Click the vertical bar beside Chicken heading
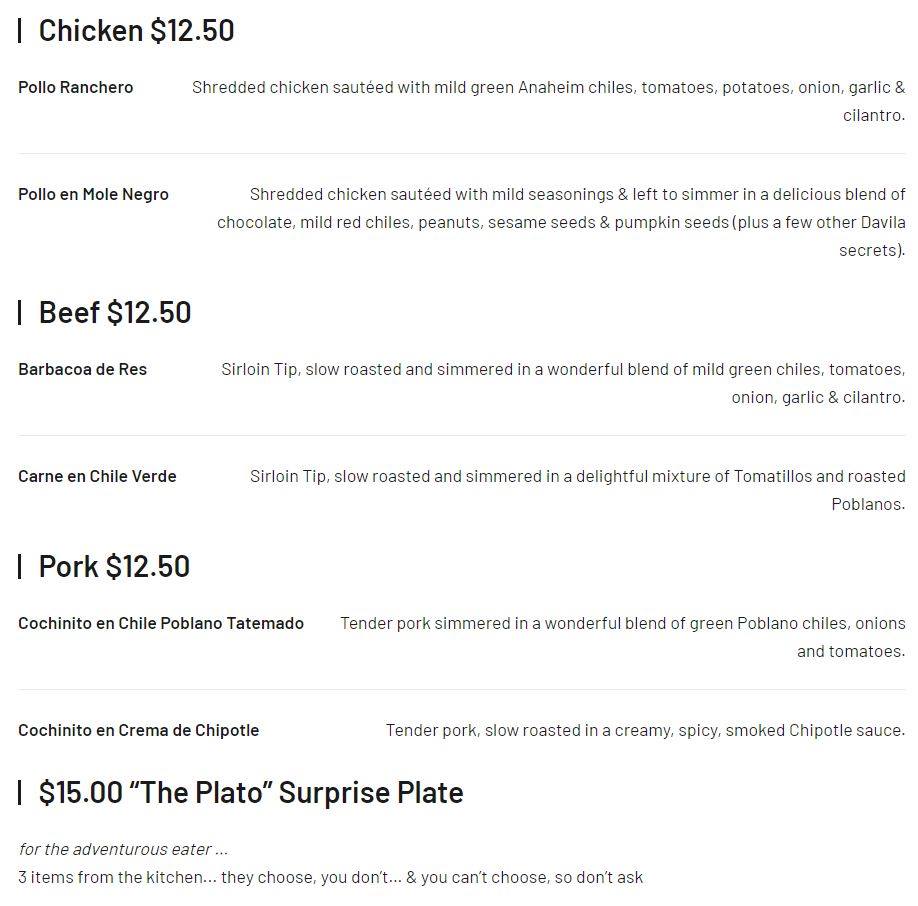Image resolution: width=918 pixels, height=906 pixels. 20,30
